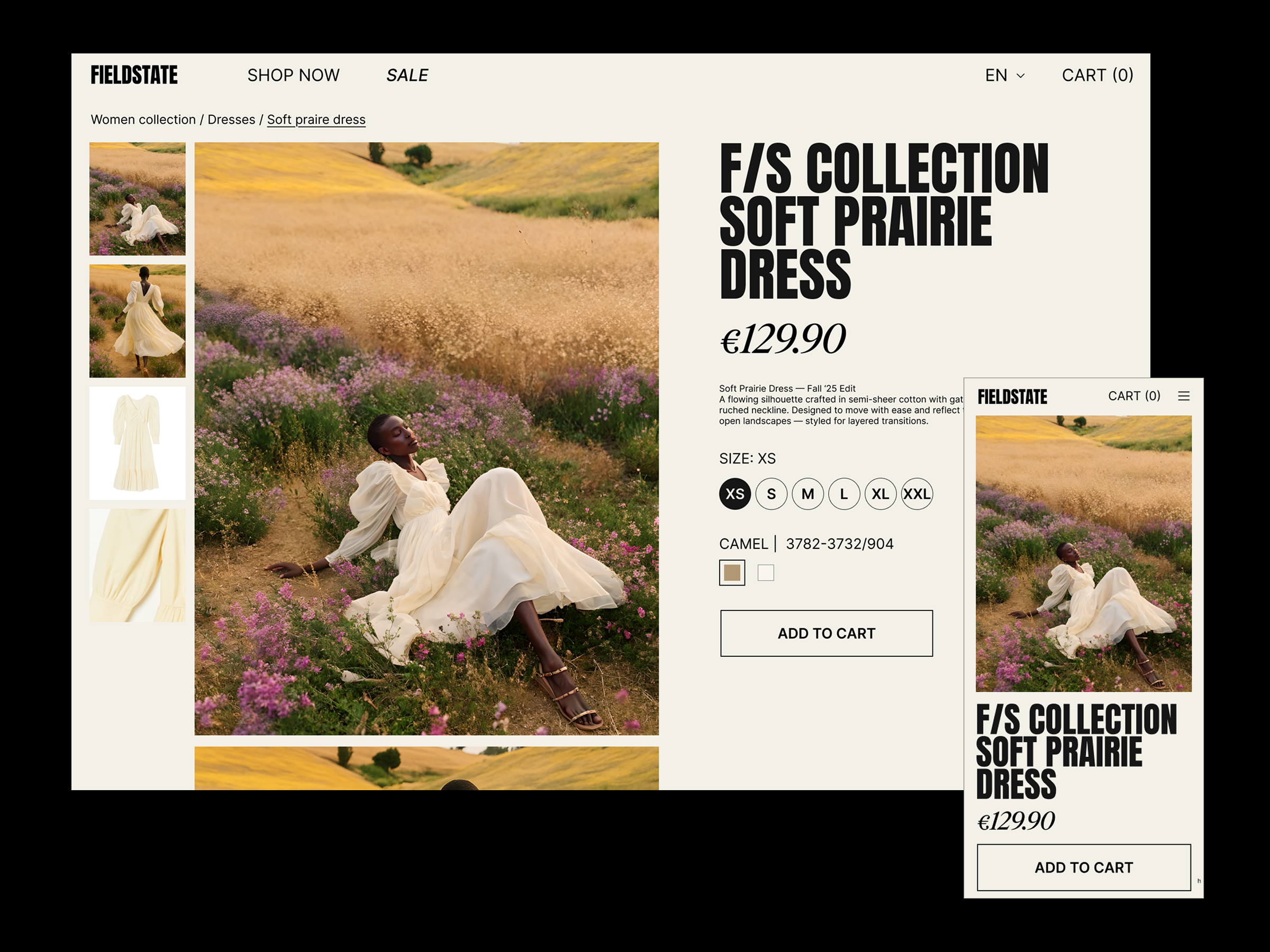Select the camel color swatch
1270x952 pixels.
click(x=732, y=573)
